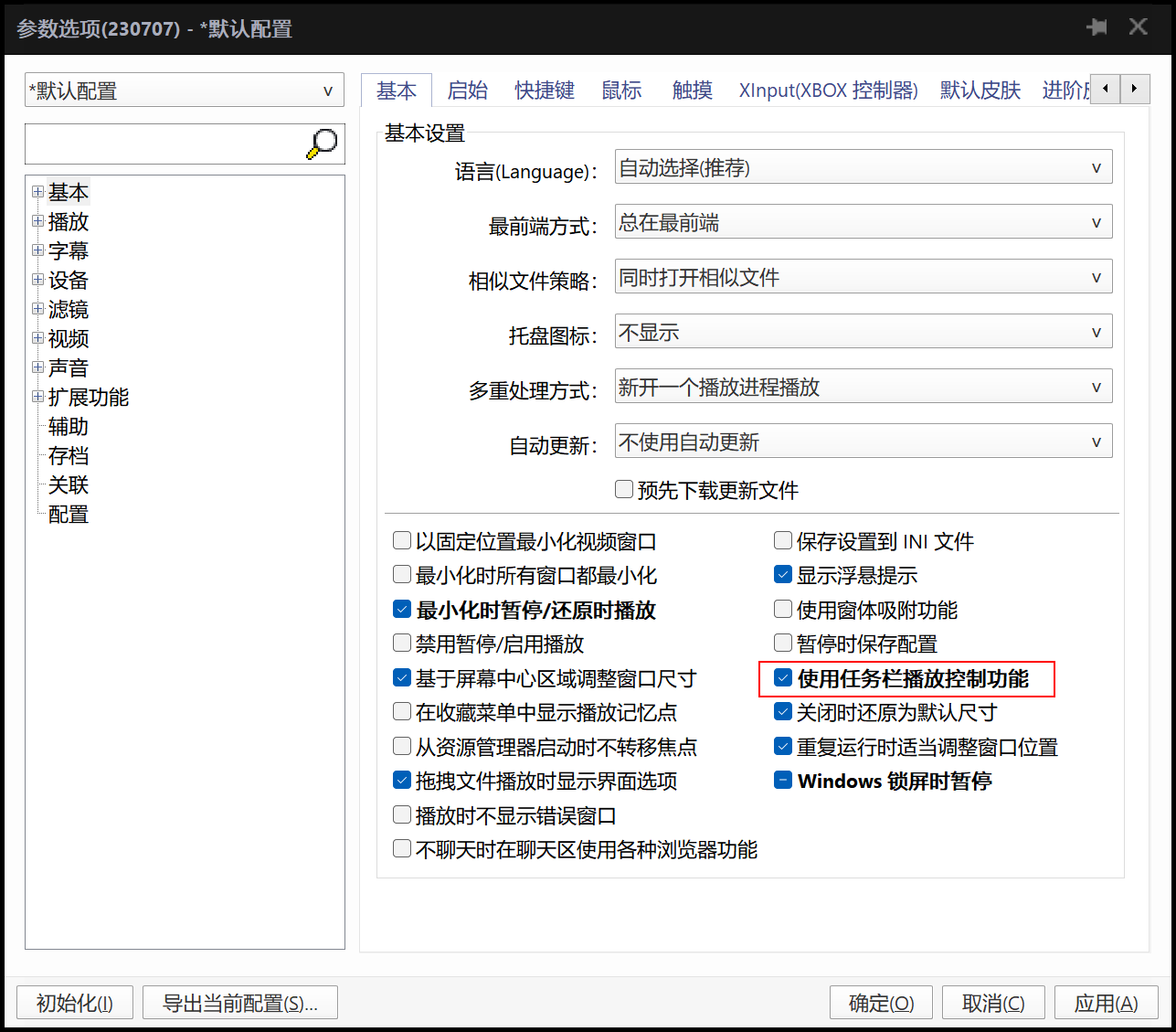Switch to the 快捷键 tab

tap(545, 90)
